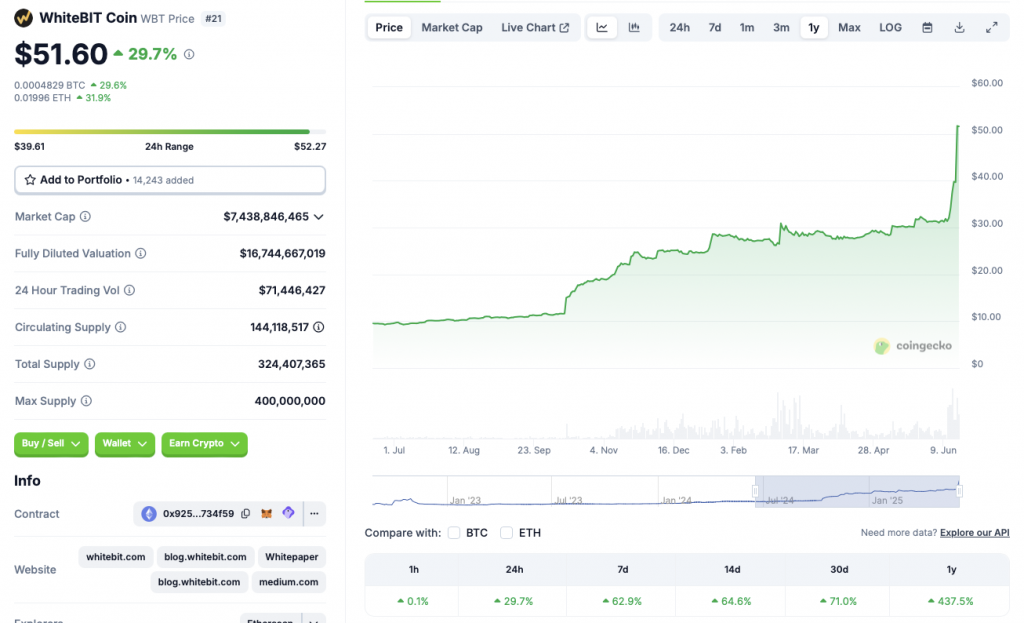The height and width of the screenshot is (623, 1024).
Task: Add token to MetaMask via fox icon
Action: tap(266, 514)
